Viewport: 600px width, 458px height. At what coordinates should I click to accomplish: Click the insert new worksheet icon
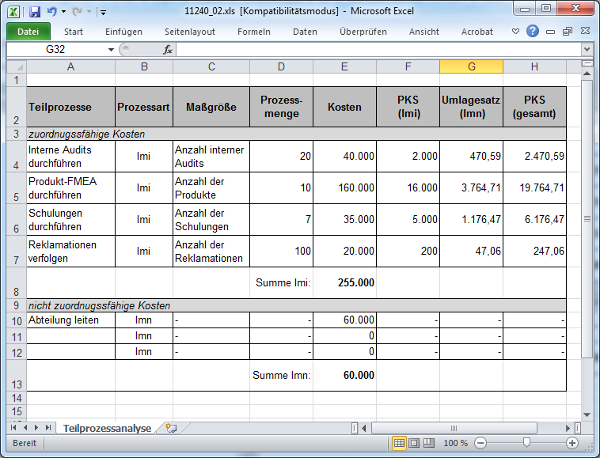coord(172,428)
